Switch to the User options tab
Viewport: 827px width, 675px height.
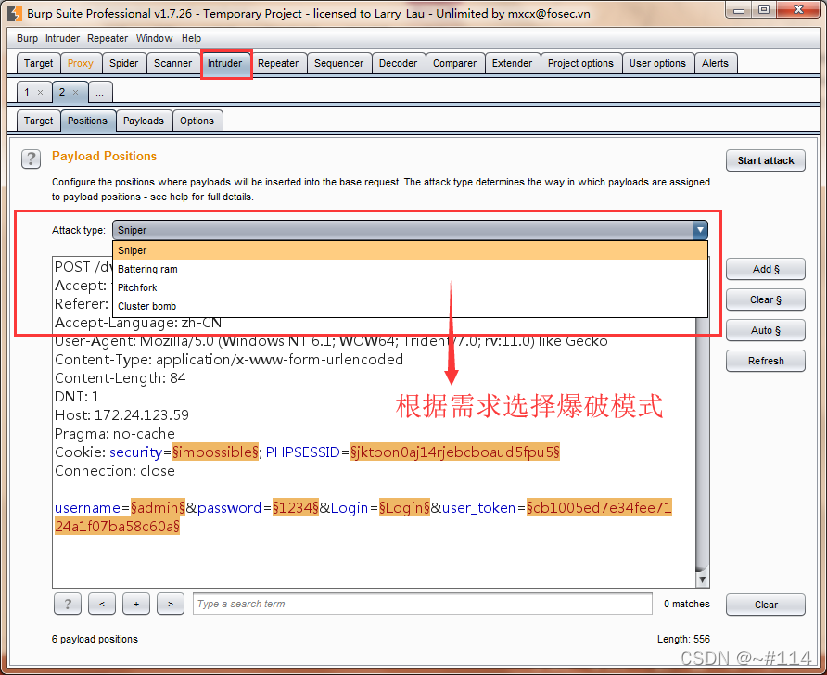[x=657, y=63]
